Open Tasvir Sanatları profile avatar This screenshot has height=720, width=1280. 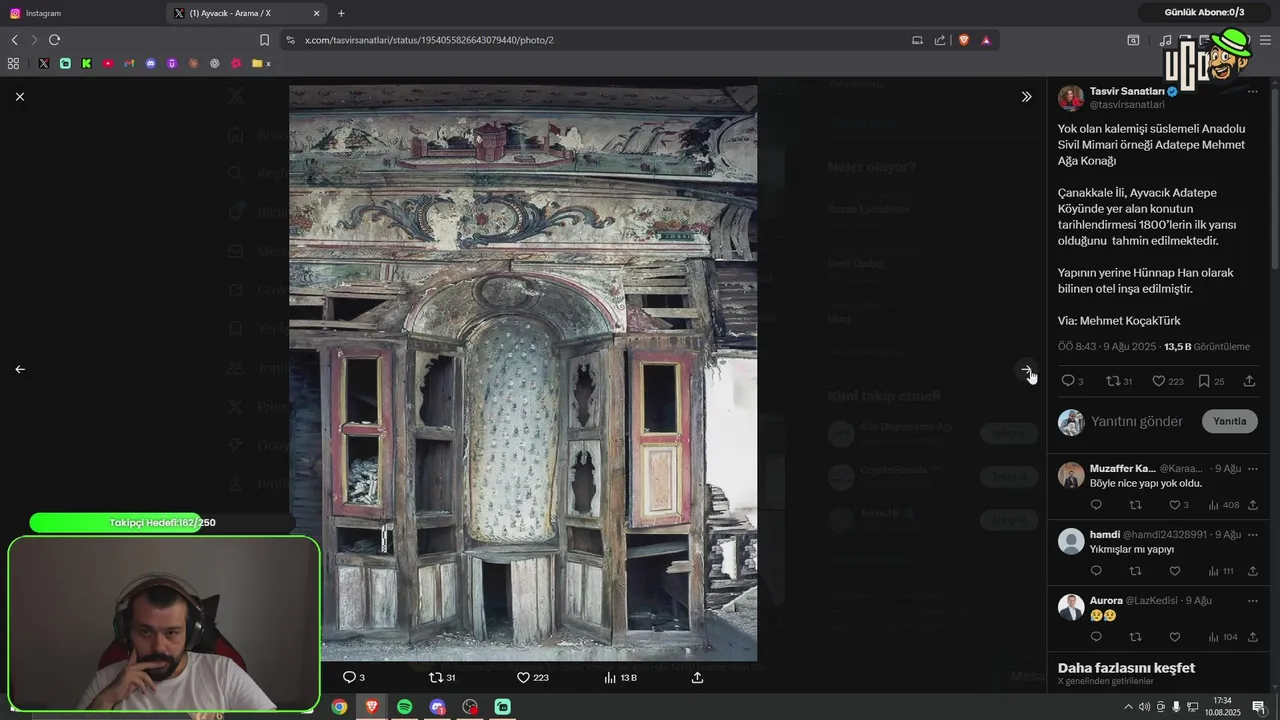1071,98
